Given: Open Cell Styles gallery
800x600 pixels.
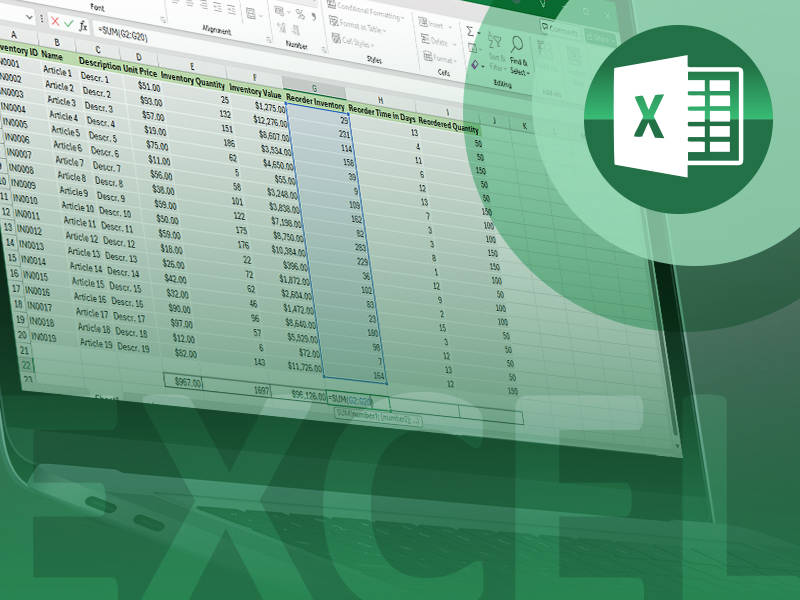Looking at the screenshot, I should click(x=354, y=40).
